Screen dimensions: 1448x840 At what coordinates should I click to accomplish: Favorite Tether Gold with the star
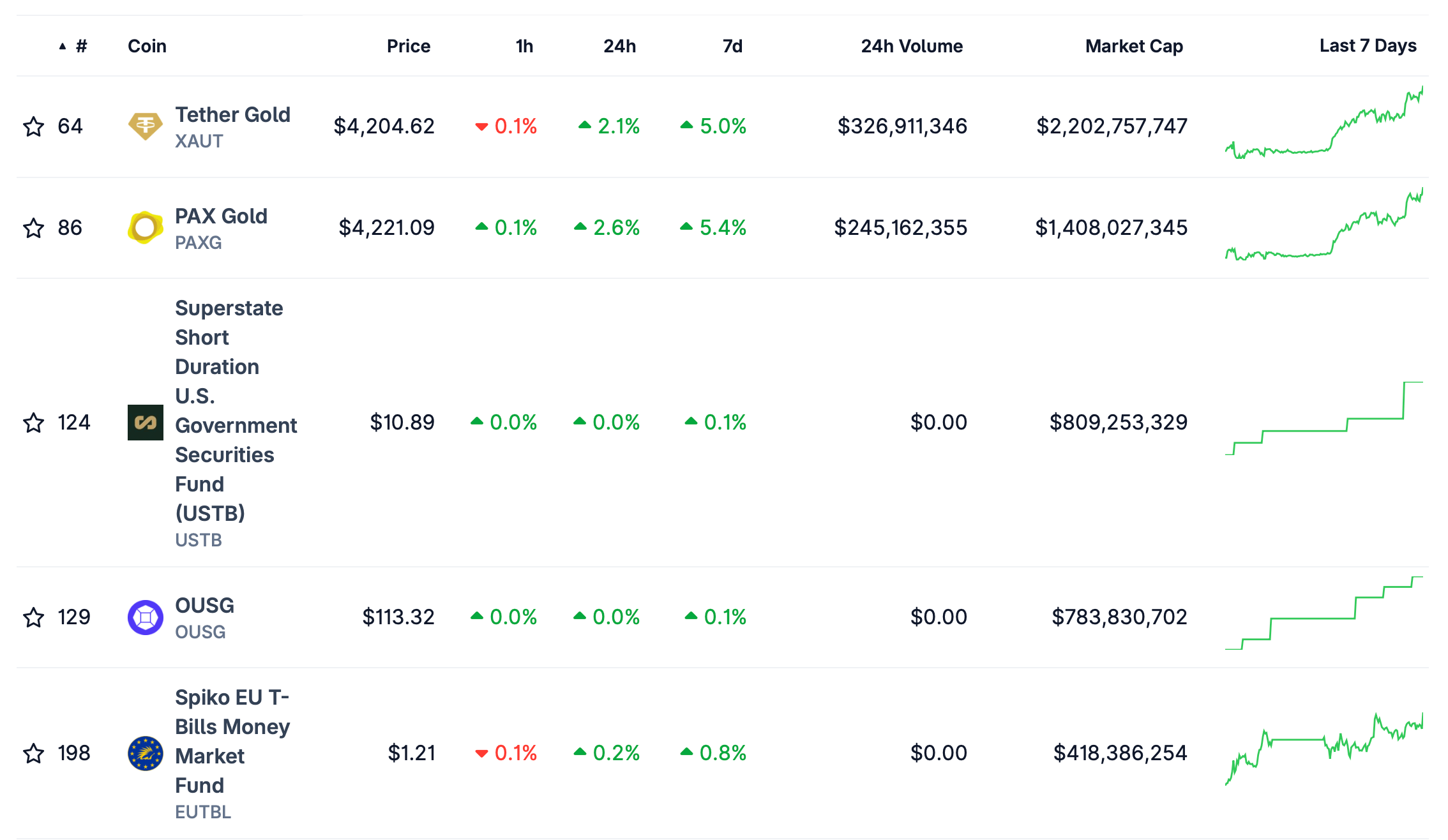(x=34, y=126)
